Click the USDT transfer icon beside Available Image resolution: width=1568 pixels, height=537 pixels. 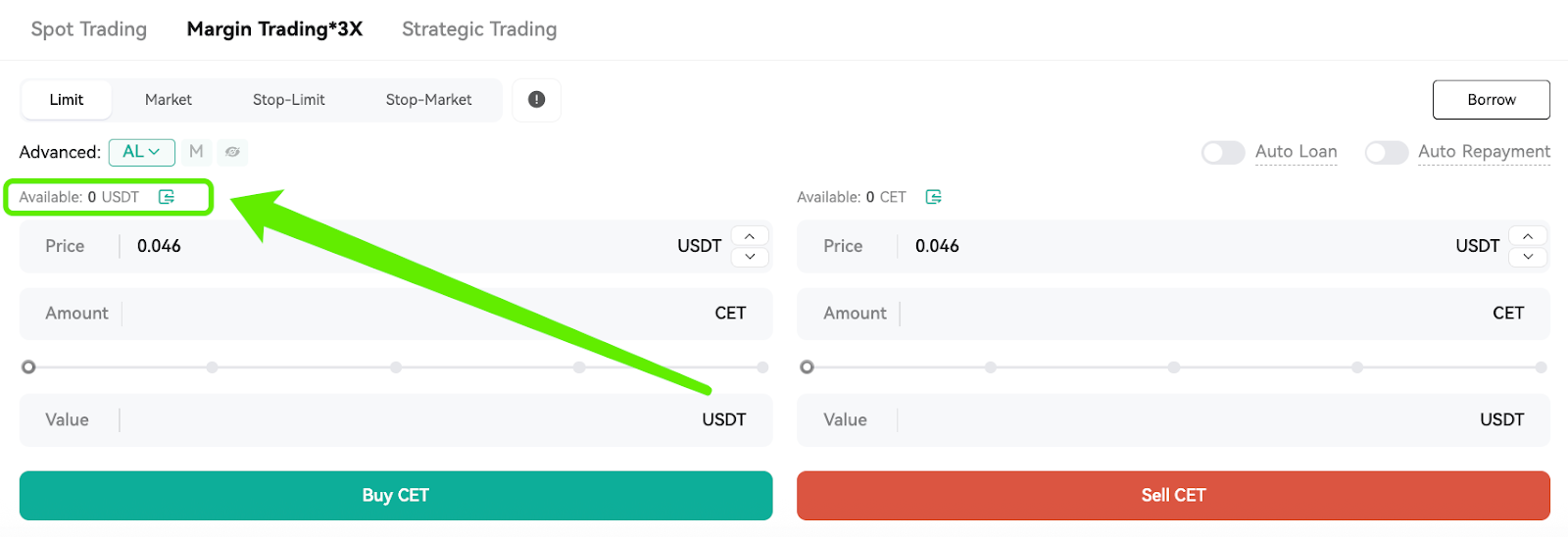tap(167, 197)
